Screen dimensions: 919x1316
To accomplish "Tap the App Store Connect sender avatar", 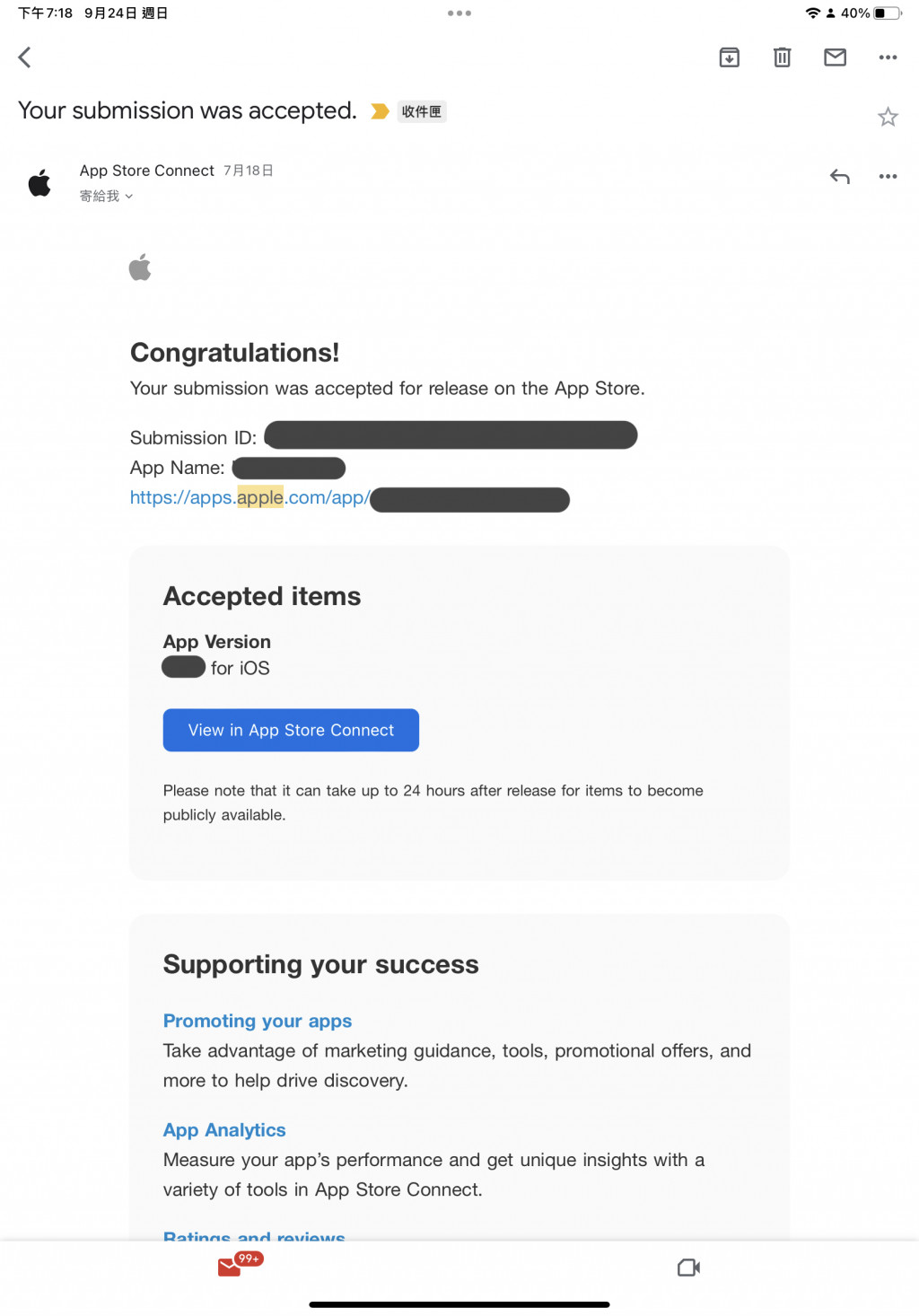I will (x=40, y=182).
